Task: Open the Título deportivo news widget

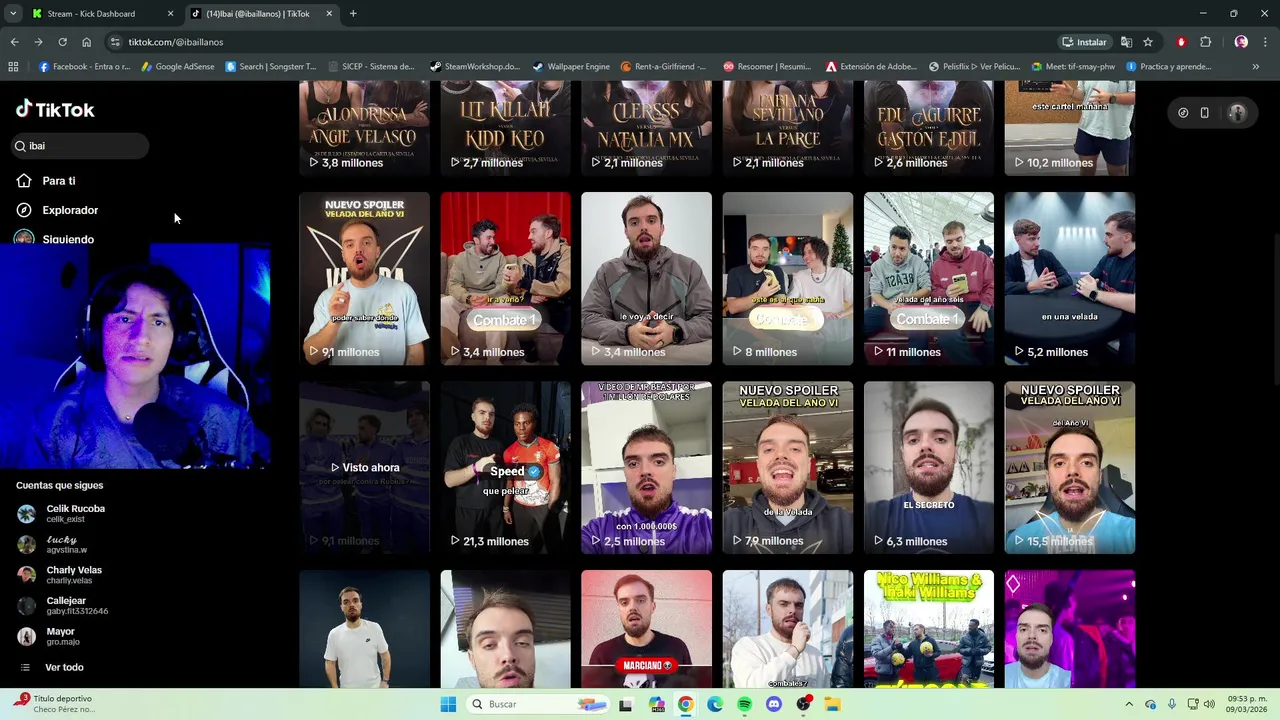Action: click(54, 704)
